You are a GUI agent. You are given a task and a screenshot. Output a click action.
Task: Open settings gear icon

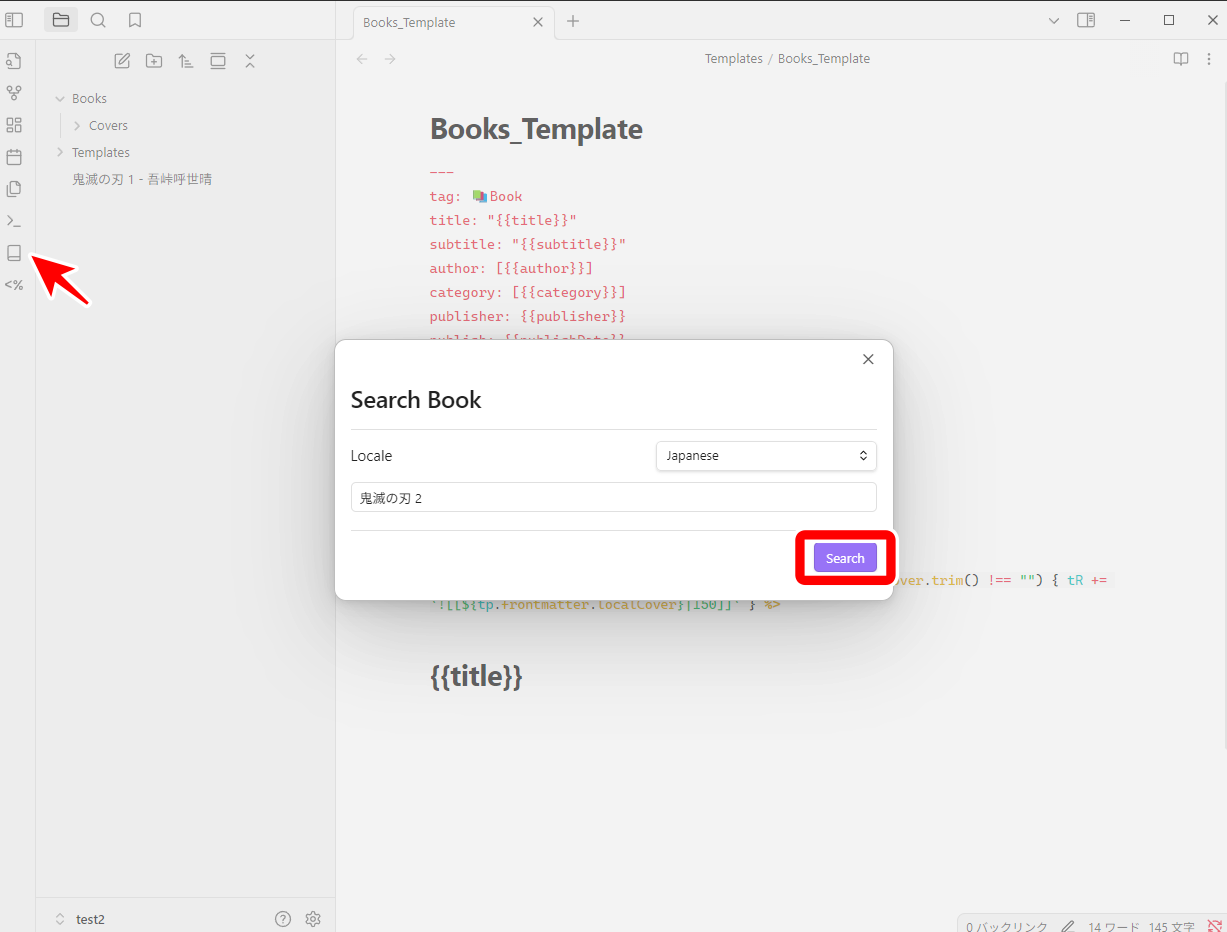(x=313, y=919)
